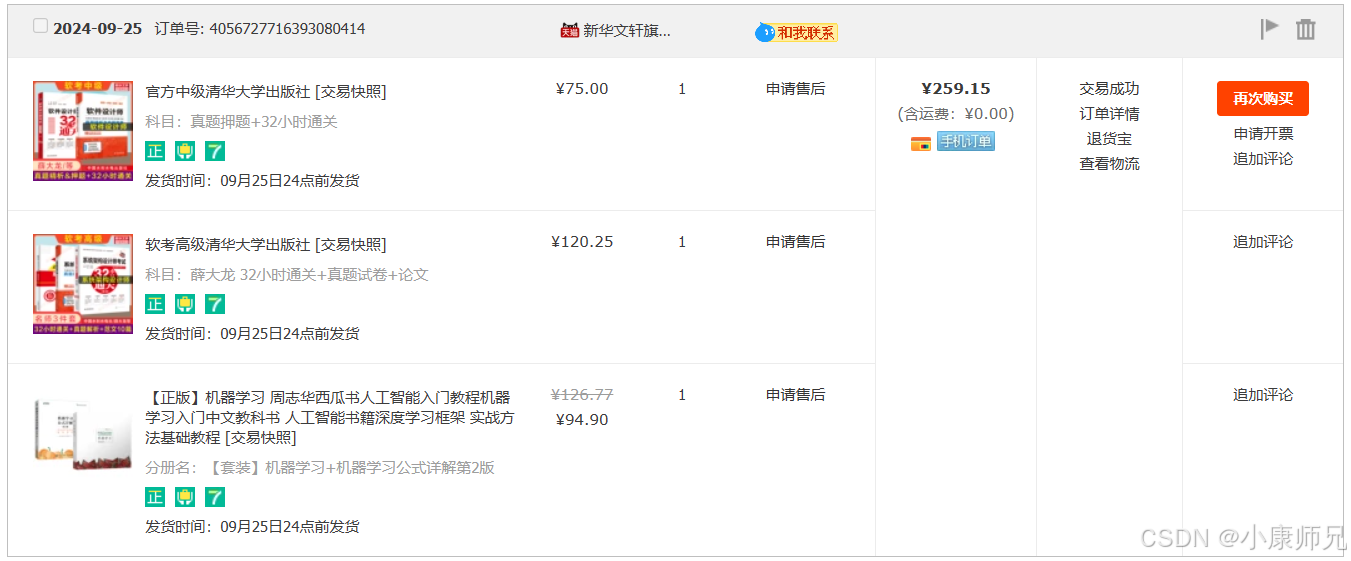
Task: Open the 和我联系 Wangwang chat icon
Action: 796,32
